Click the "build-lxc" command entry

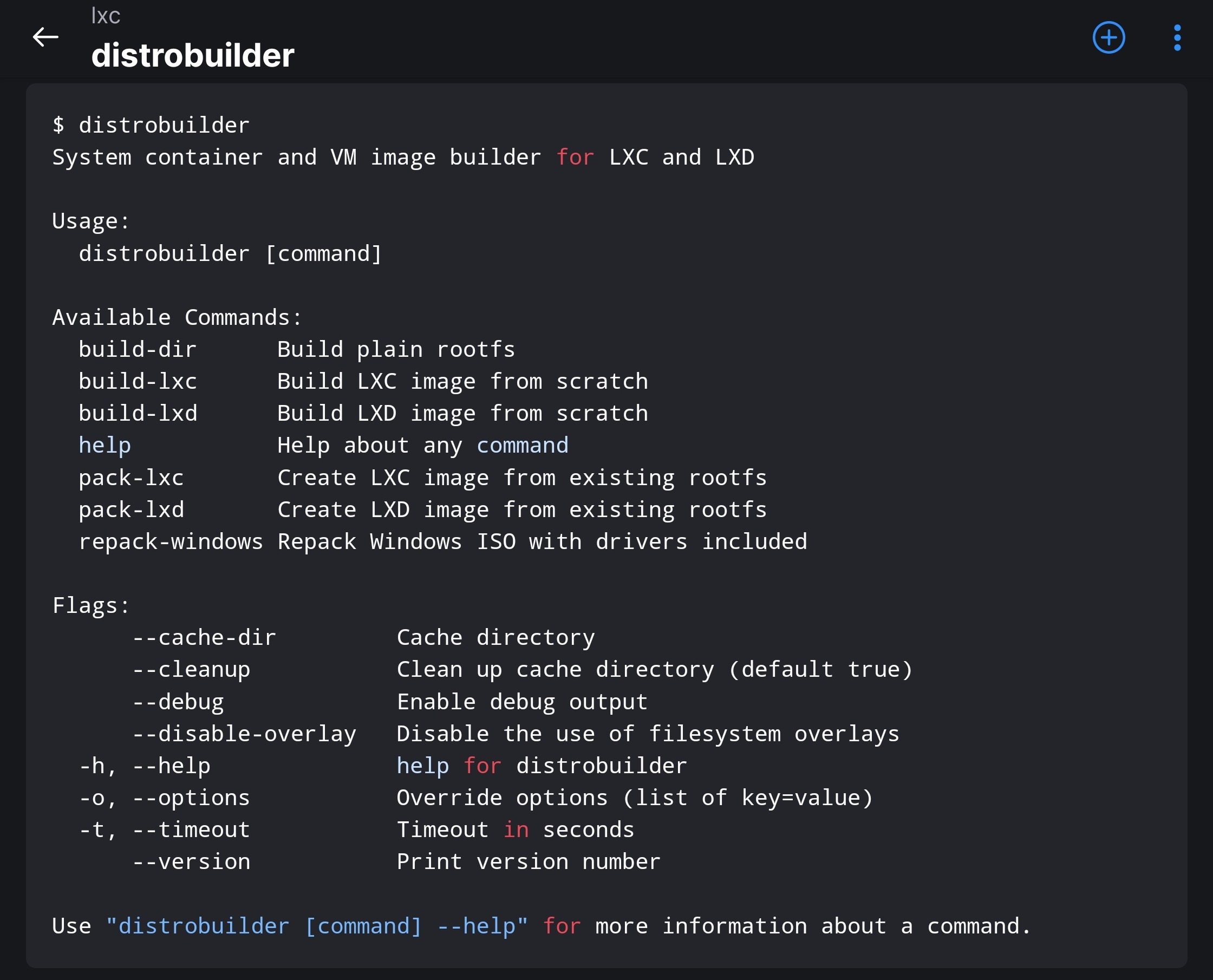[138, 382]
